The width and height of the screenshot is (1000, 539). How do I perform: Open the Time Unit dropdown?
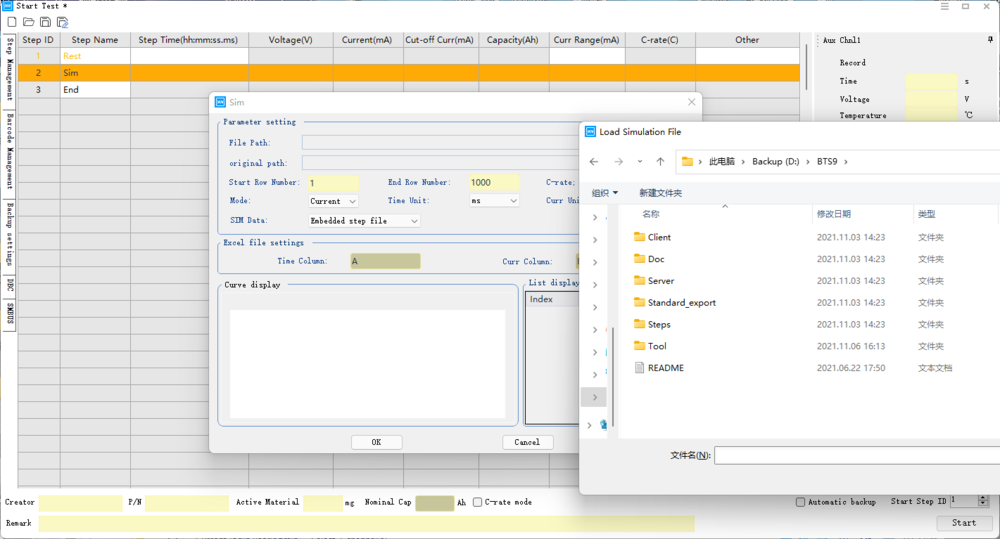pyautogui.click(x=494, y=201)
